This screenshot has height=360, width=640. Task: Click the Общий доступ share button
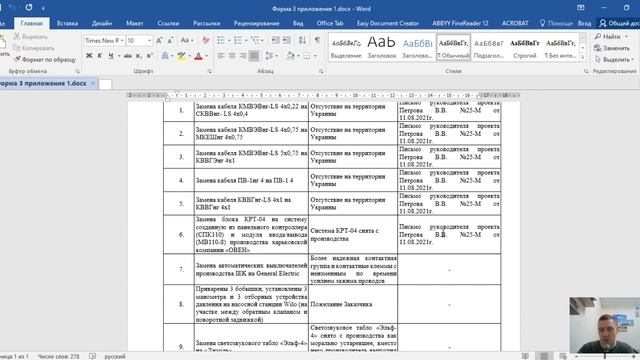618,23
